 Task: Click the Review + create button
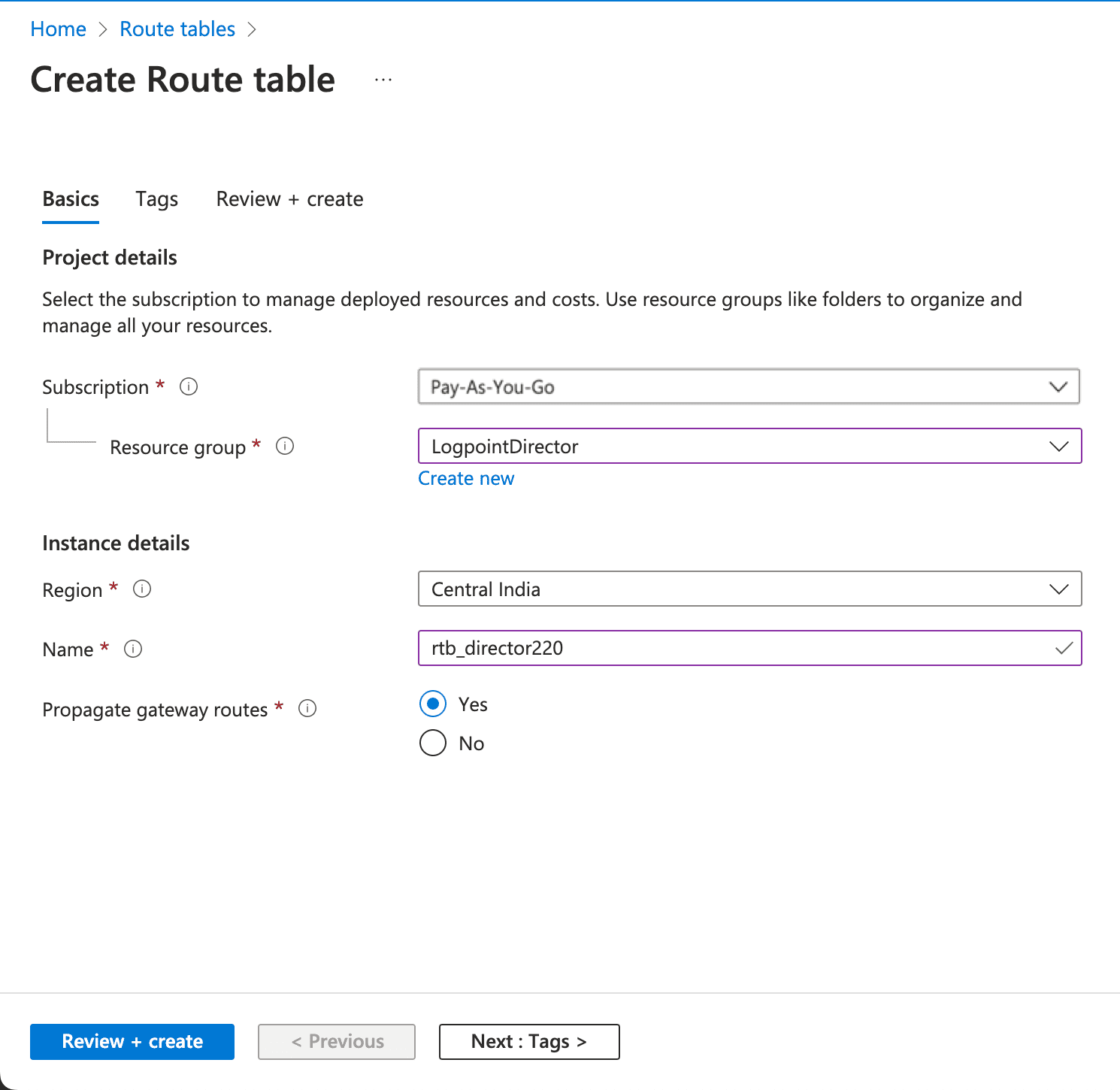click(x=132, y=1041)
